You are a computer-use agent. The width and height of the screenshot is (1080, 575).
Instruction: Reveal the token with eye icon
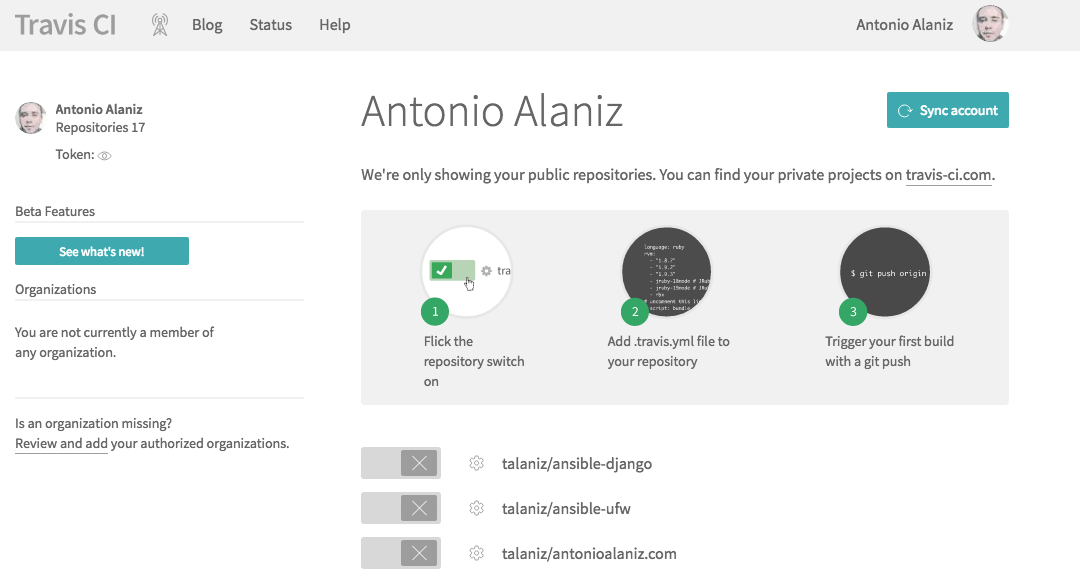pos(105,156)
